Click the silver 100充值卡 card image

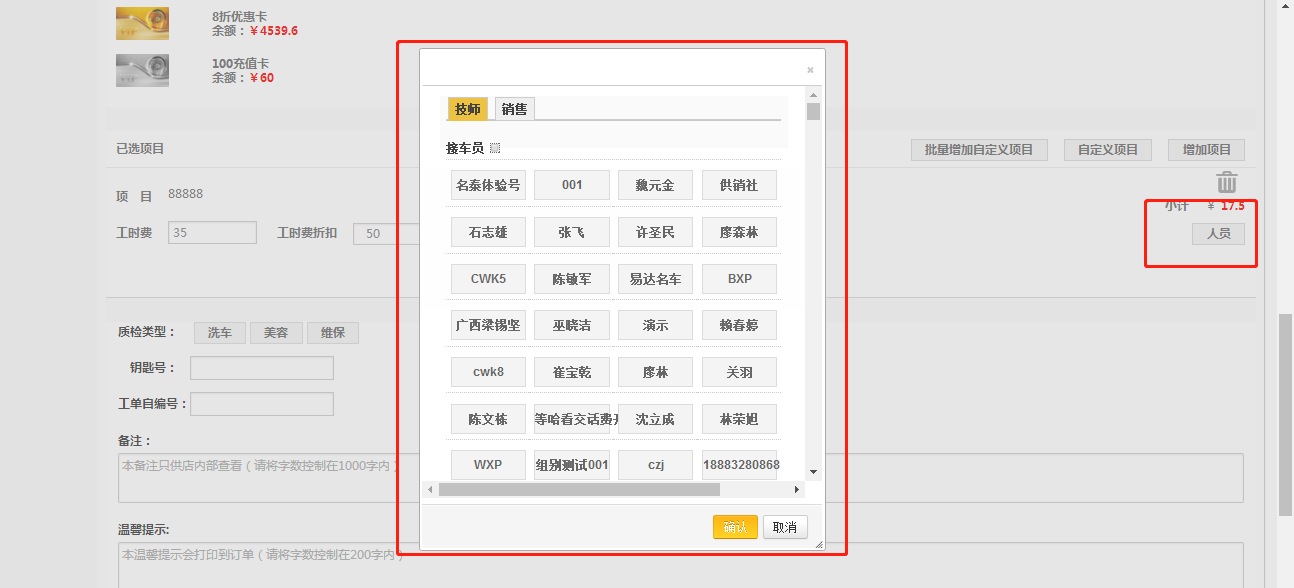pos(142,70)
